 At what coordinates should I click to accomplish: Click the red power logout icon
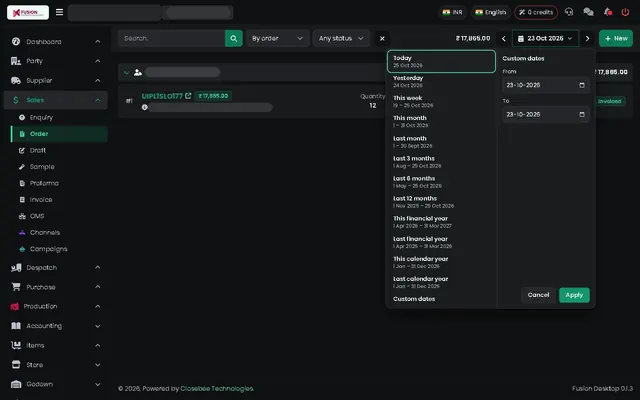(625, 12)
